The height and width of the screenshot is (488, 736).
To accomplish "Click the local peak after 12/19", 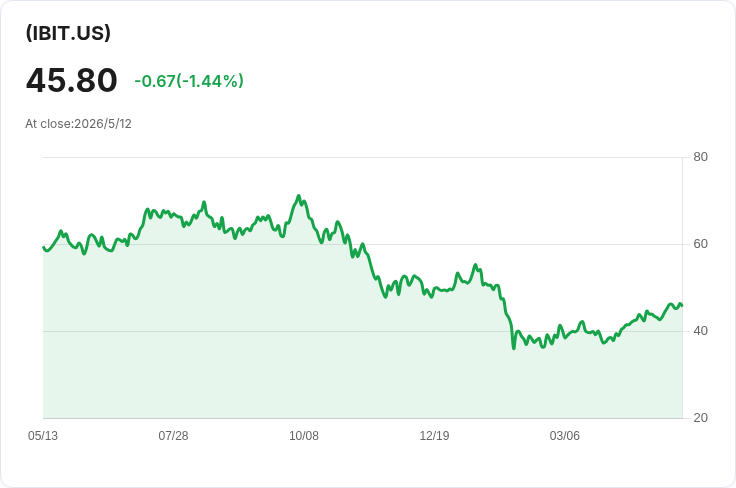I will [x=475, y=265].
